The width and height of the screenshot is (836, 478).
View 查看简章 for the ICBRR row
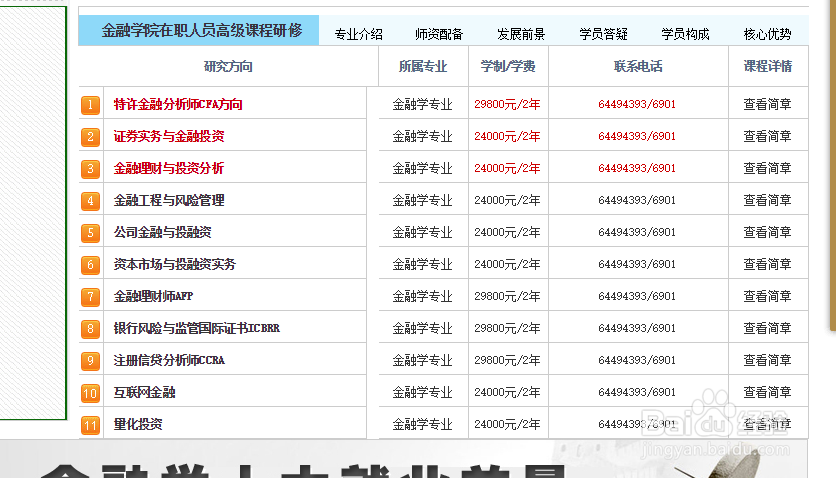point(767,328)
